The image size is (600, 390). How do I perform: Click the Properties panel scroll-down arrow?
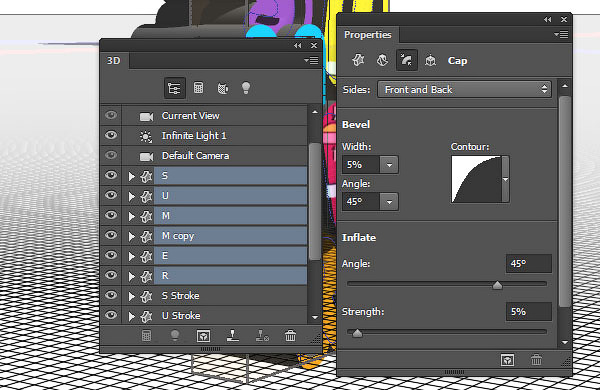click(565, 343)
